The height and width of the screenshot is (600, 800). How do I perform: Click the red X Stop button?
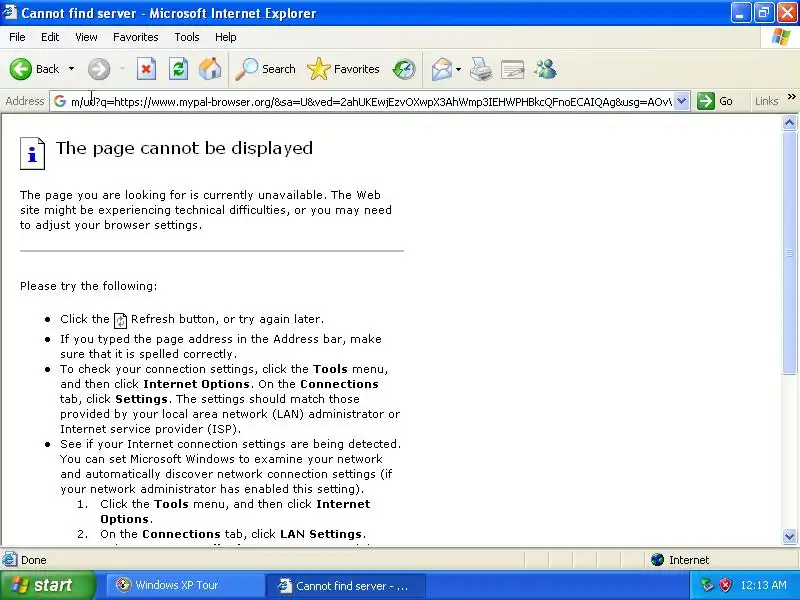[x=146, y=69]
